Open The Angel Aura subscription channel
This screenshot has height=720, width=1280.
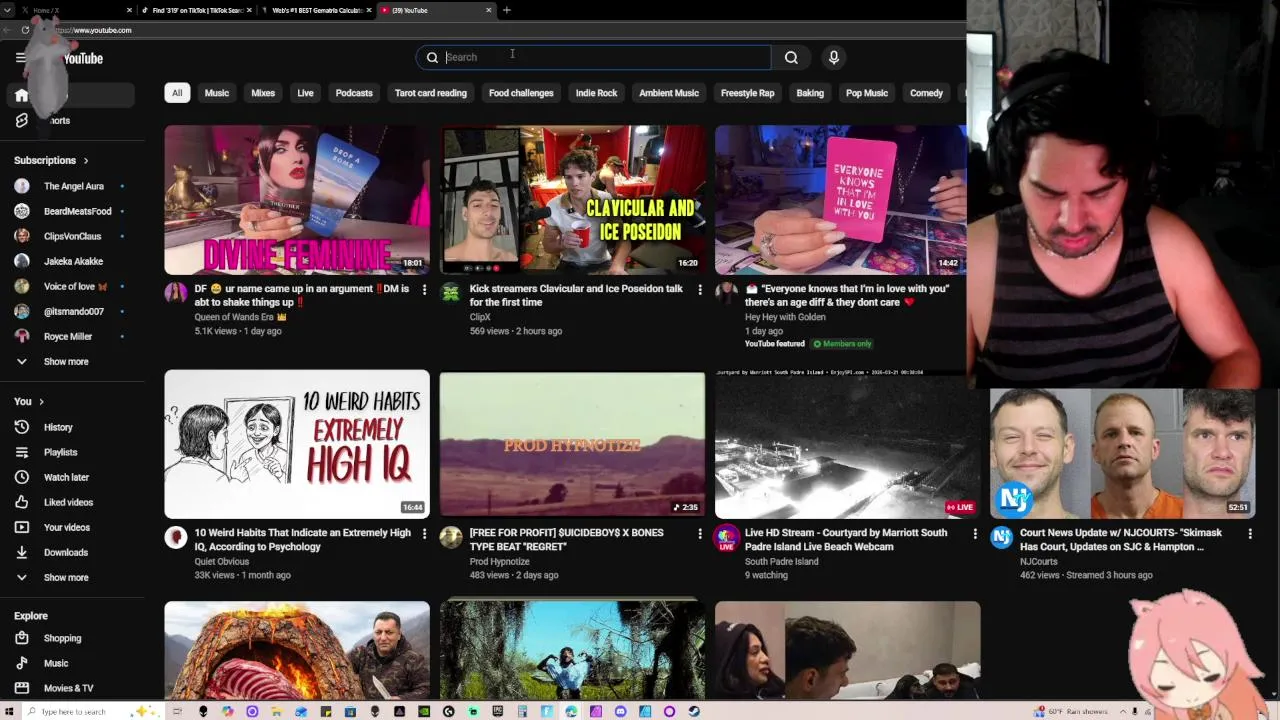pyautogui.click(x=73, y=186)
